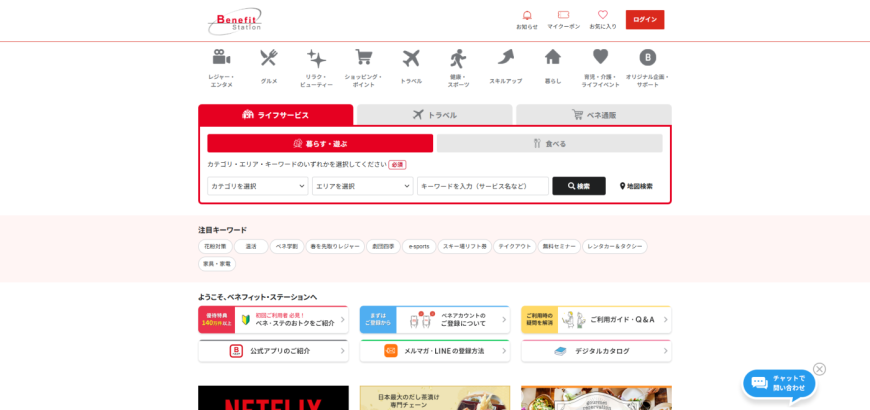Open 育児・介護・ライフイベント heart category
870x410 pixels.
pos(600,68)
